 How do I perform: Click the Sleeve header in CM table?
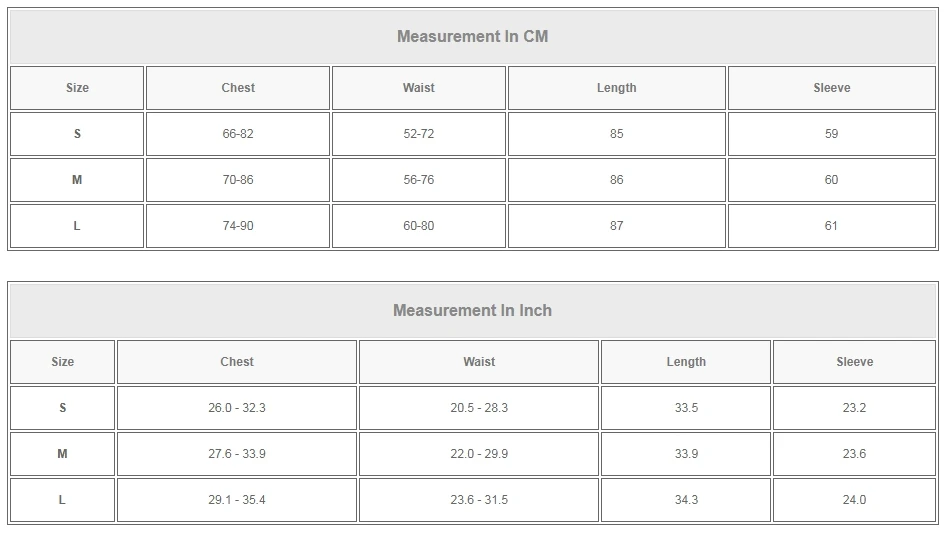pyautogui.click(x=831, y=88)
